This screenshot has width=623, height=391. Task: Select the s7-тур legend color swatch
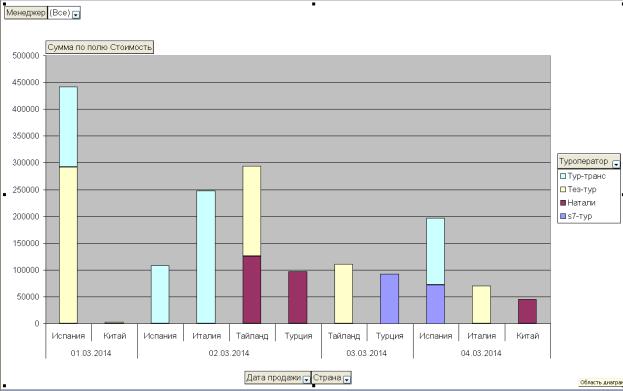click(563, 216)
